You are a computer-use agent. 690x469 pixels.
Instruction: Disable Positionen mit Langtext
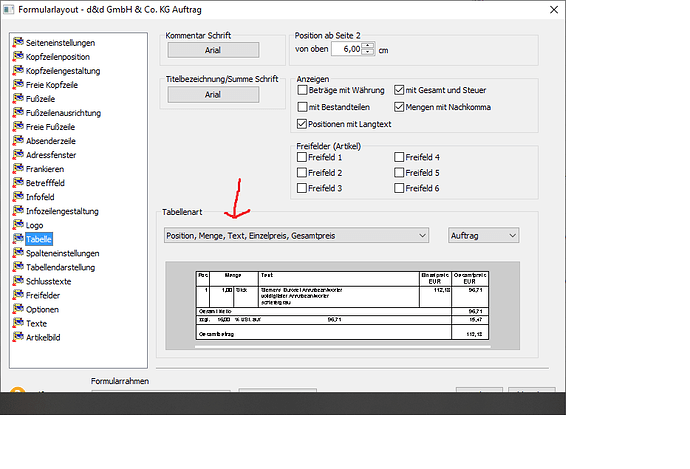(302, 124)
